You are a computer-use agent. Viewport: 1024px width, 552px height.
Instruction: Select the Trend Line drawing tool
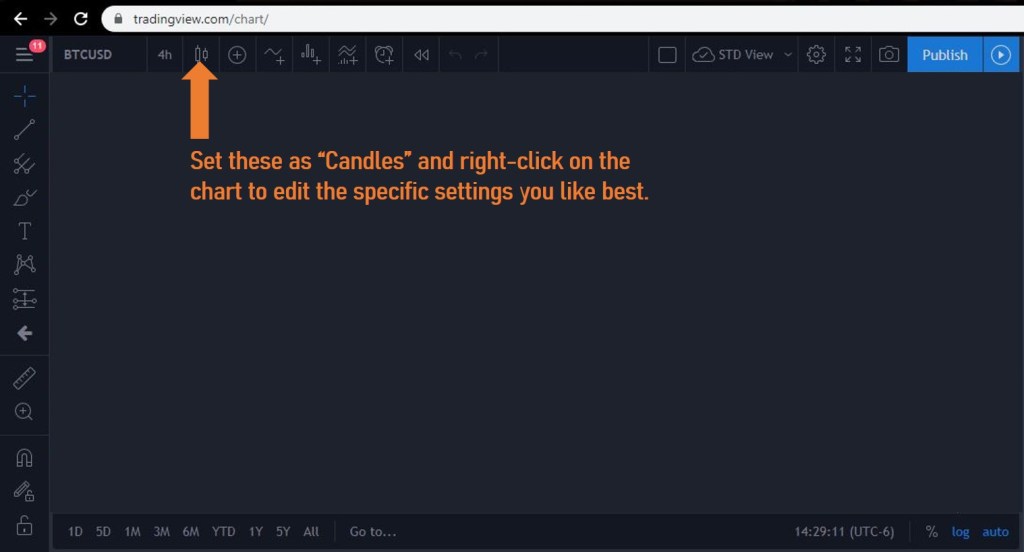coord(25,129)
